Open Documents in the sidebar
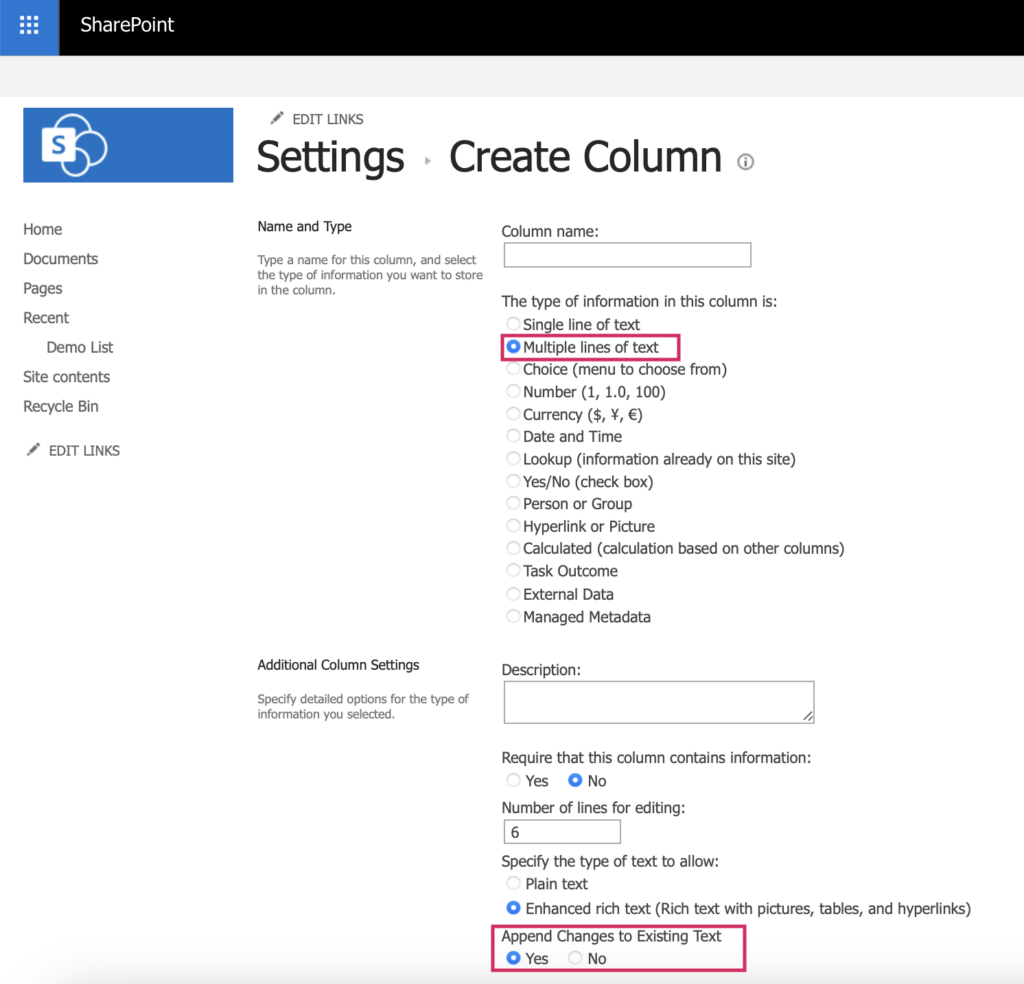The image size is (1024, 984). pos(61,259)
